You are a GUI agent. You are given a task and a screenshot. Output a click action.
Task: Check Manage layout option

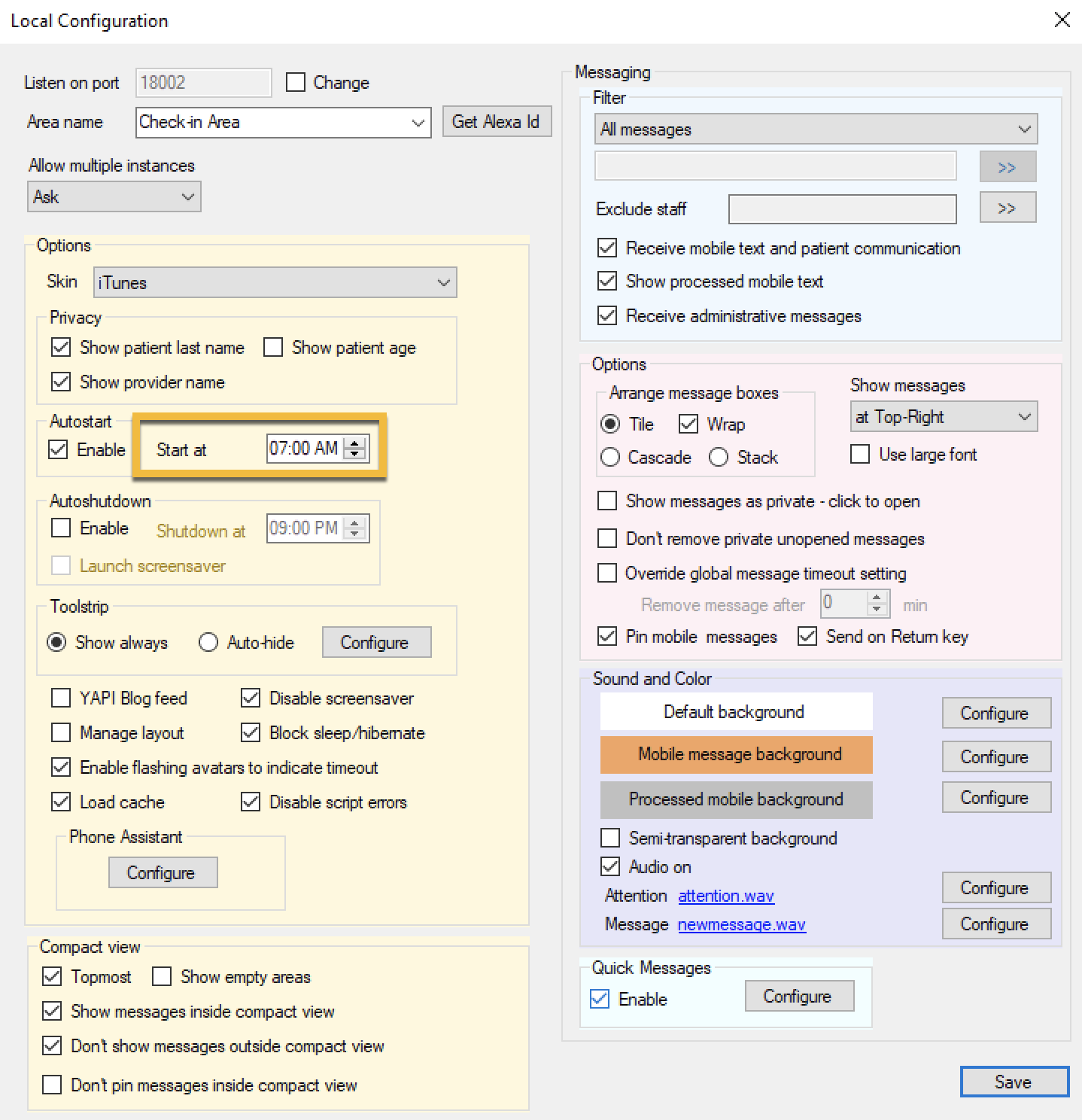(x=61, y=732)
